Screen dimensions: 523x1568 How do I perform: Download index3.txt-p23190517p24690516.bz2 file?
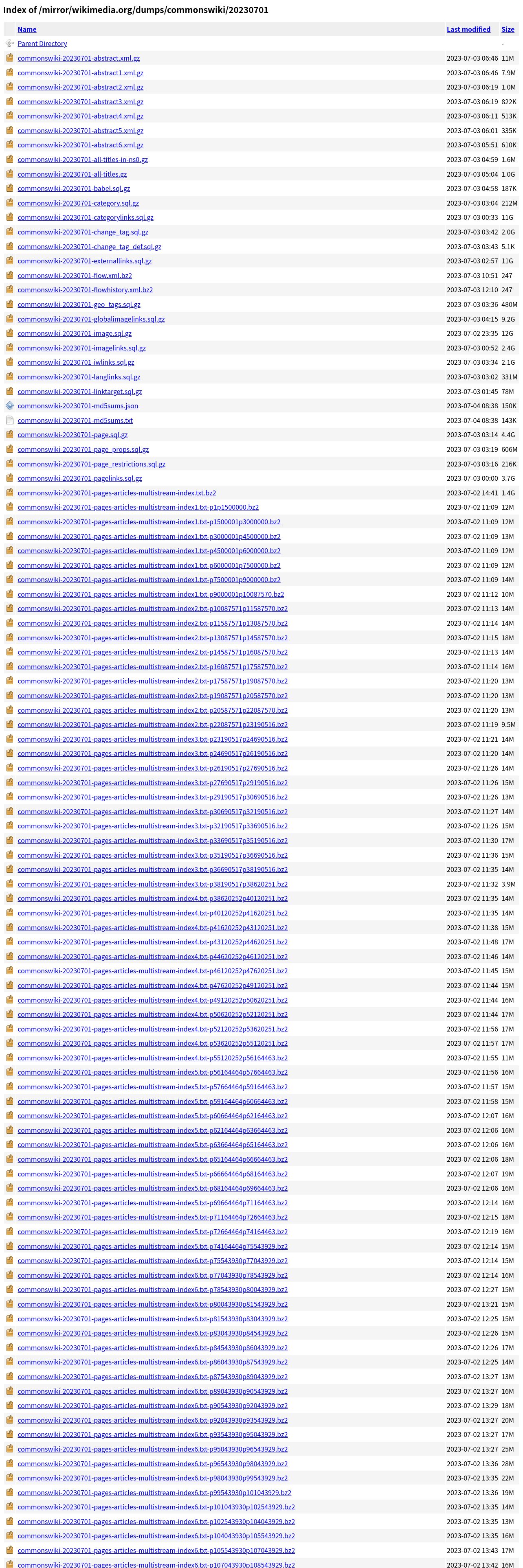point(152,739)
